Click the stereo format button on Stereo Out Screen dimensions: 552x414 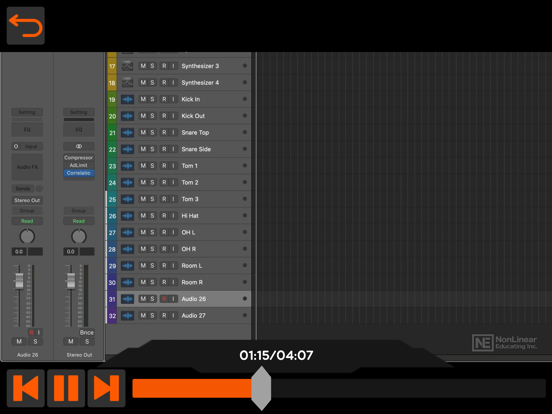79,146
